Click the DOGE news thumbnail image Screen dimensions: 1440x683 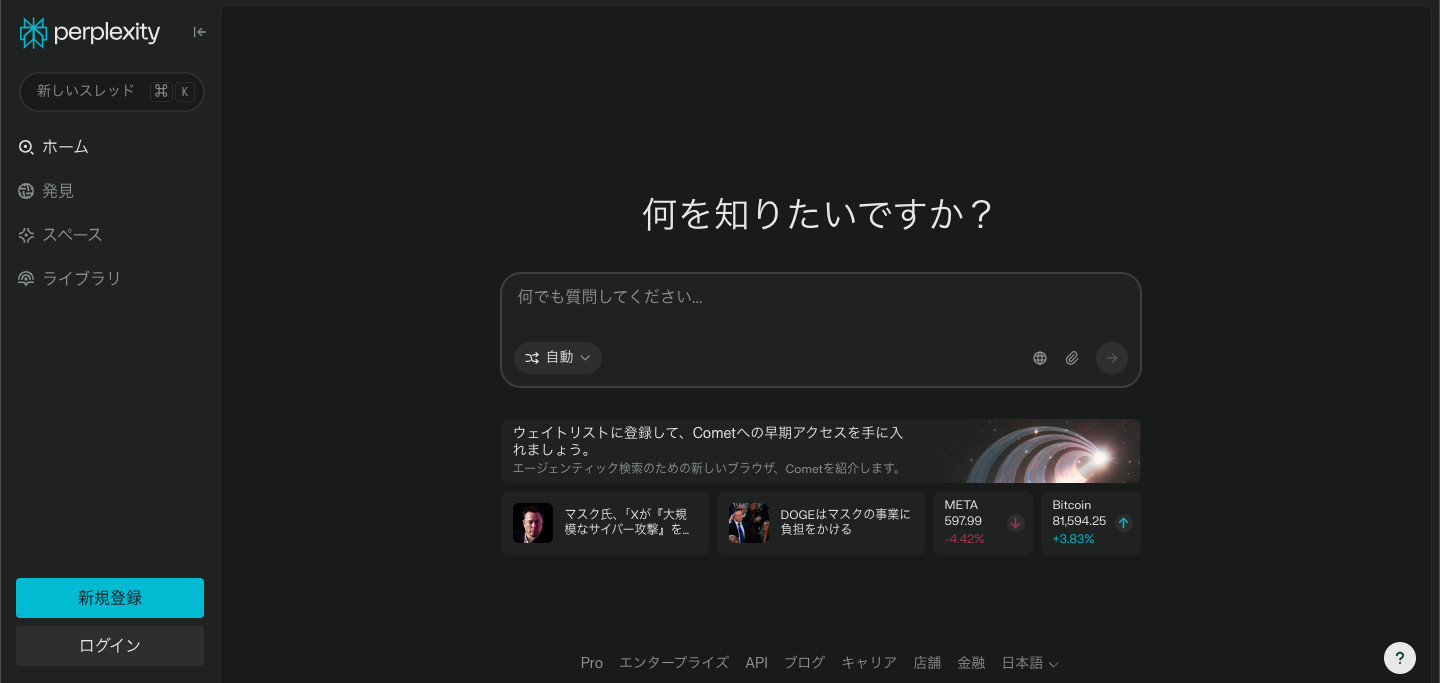point(749,523)
